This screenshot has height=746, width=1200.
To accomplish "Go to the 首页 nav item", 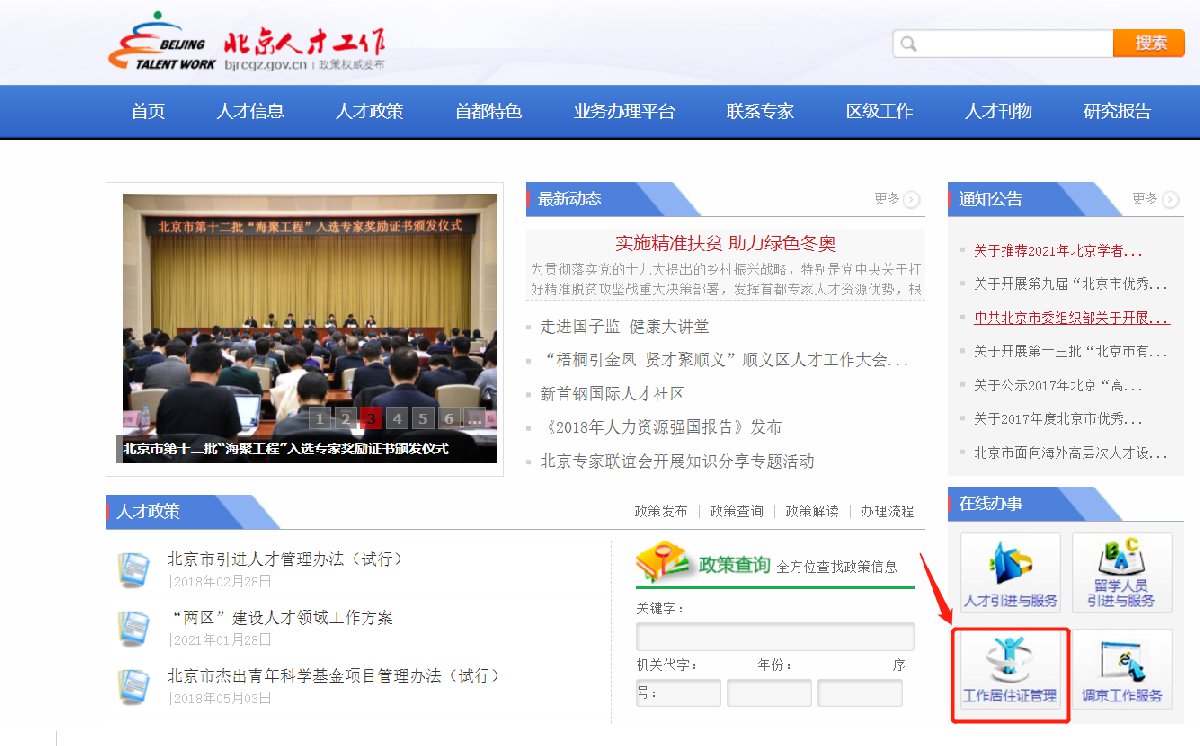I will click(148, 111).
